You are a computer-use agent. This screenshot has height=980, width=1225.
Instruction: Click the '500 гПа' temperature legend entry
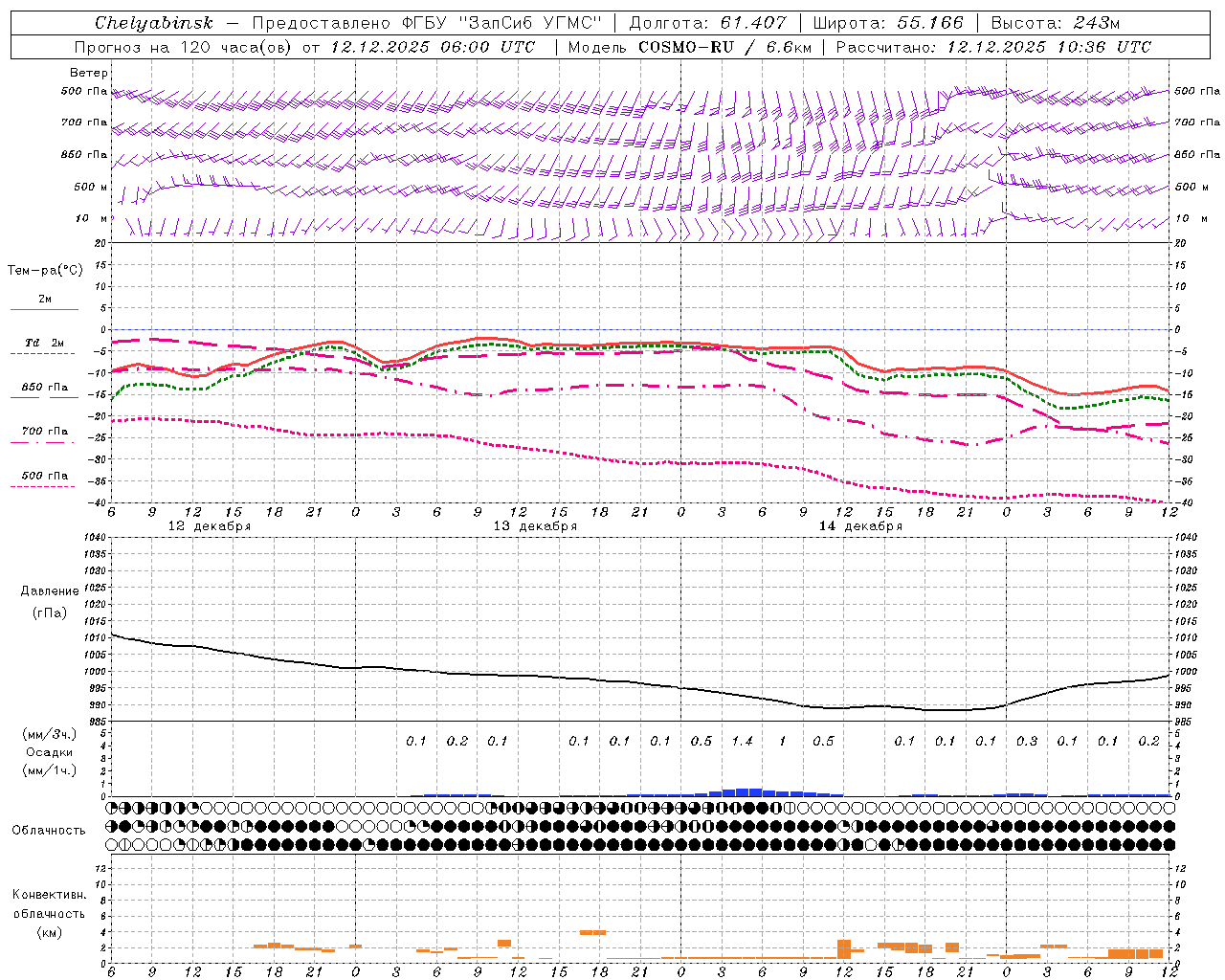[45, 476]
